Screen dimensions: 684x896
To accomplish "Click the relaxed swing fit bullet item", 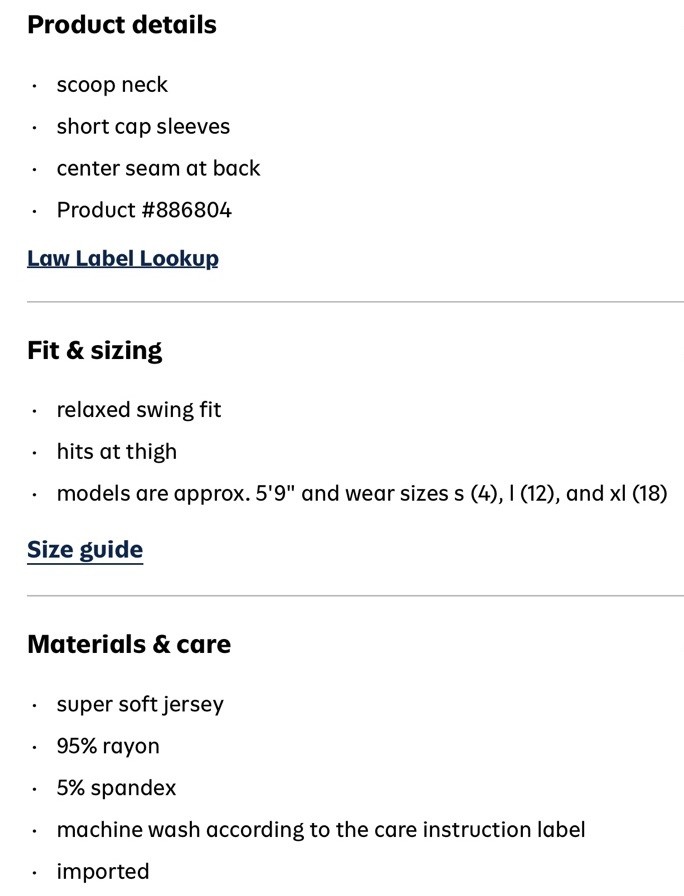I will 139,410.
